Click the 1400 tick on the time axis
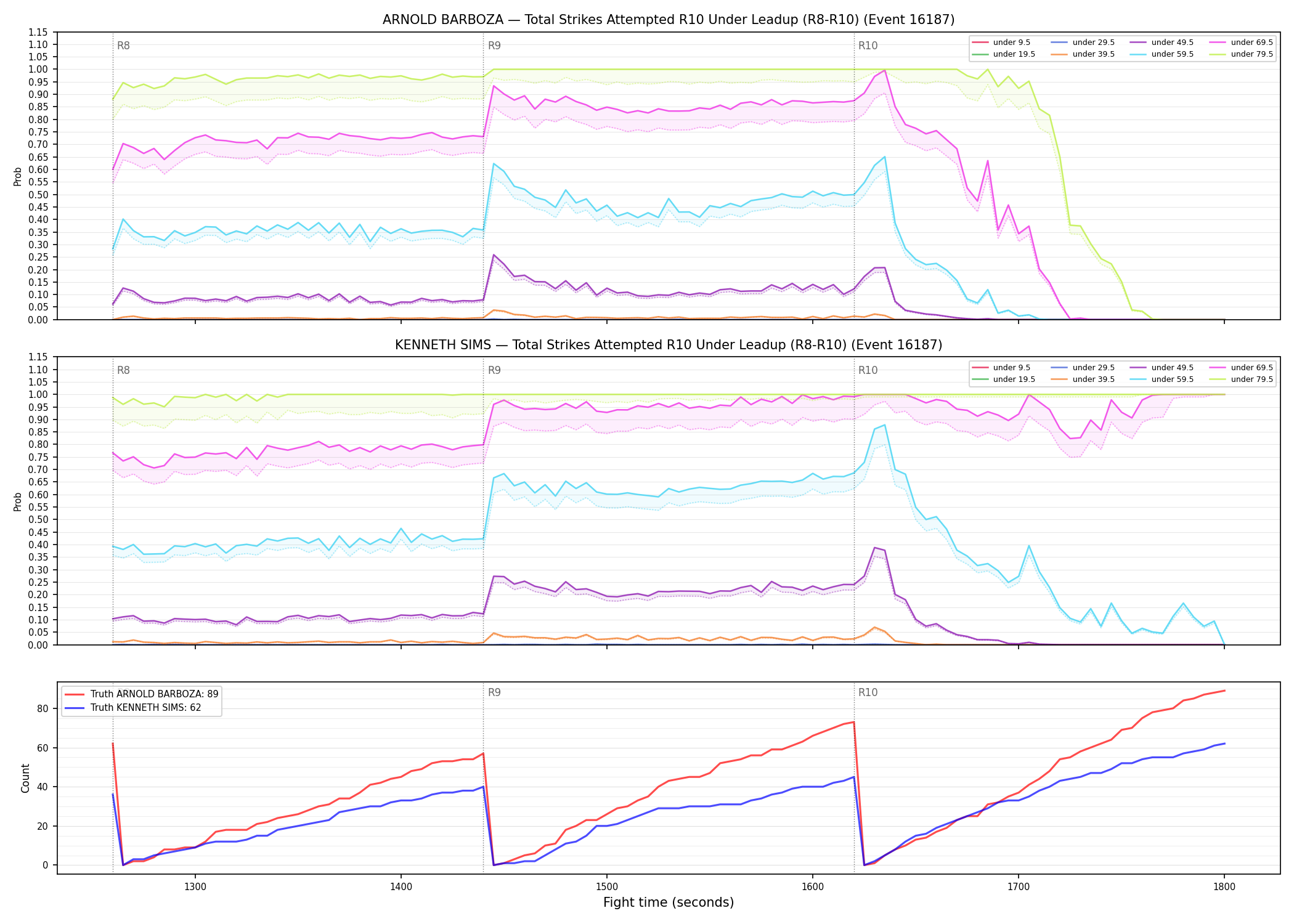The height and width of the screenshot is (924, 1294). (x=401, y=887)
